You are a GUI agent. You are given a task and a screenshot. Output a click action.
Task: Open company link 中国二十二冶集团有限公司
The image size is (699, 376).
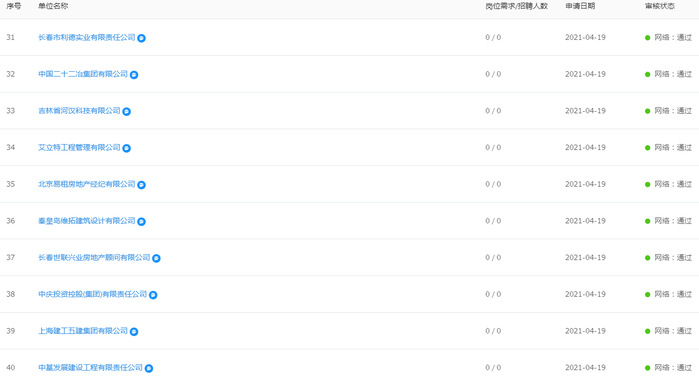83,74
